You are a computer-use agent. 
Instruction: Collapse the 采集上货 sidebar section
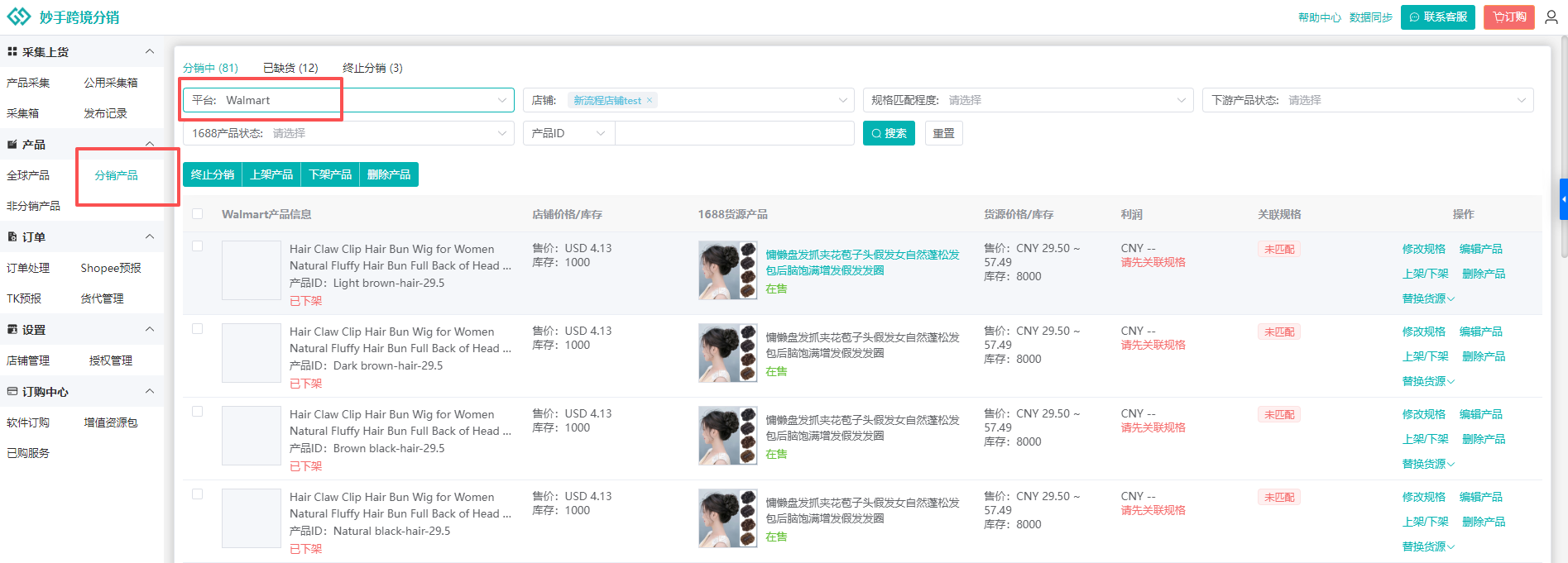pos(150,52)
